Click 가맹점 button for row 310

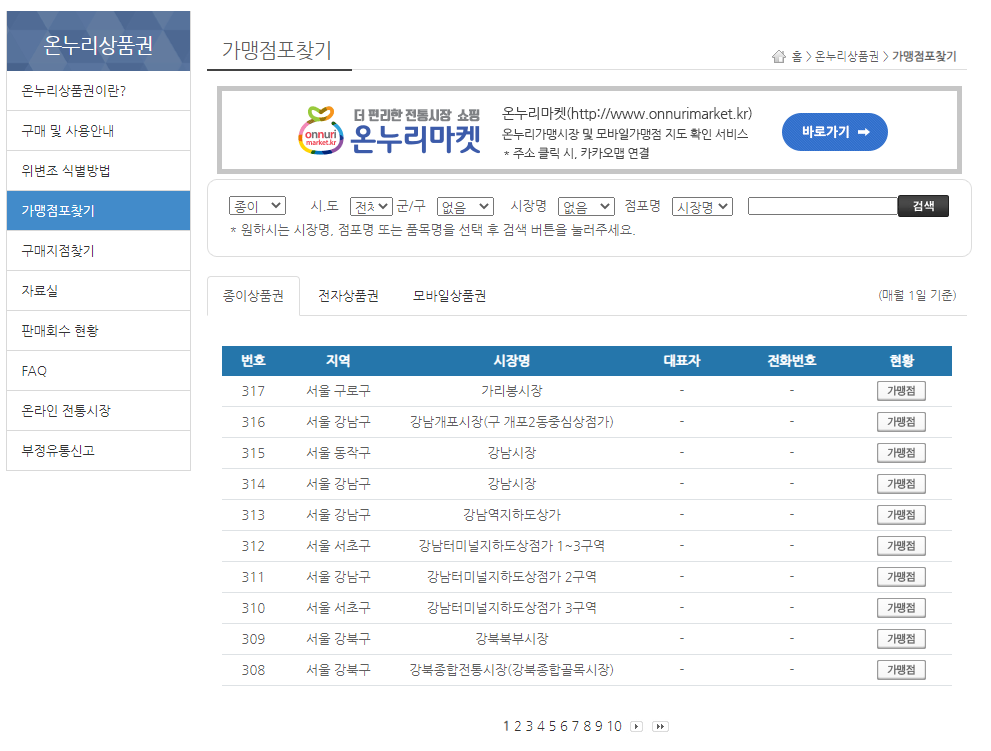(901, 608)
